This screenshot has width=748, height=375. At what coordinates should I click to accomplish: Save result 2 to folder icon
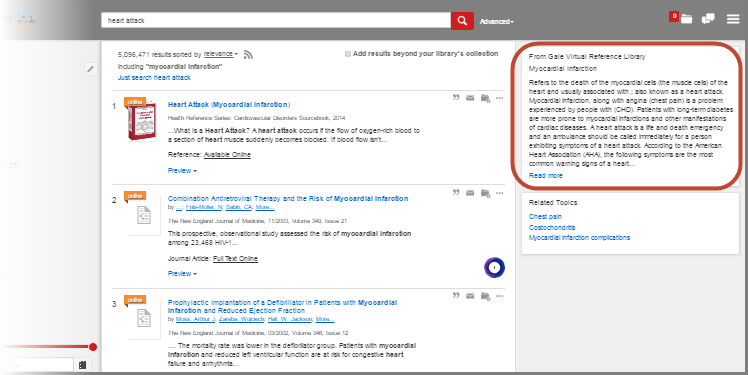pyautogui.click(x=485, y=193)
